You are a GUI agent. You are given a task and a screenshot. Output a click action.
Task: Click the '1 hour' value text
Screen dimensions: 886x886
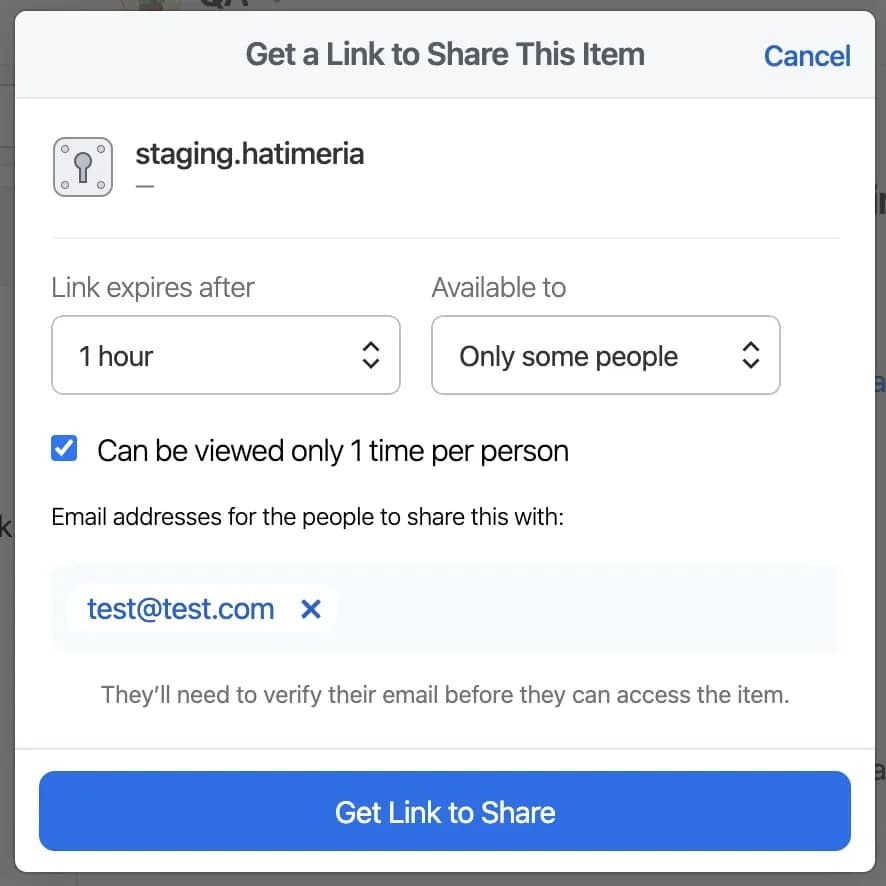pyautogui.click(x=116, y=356)
